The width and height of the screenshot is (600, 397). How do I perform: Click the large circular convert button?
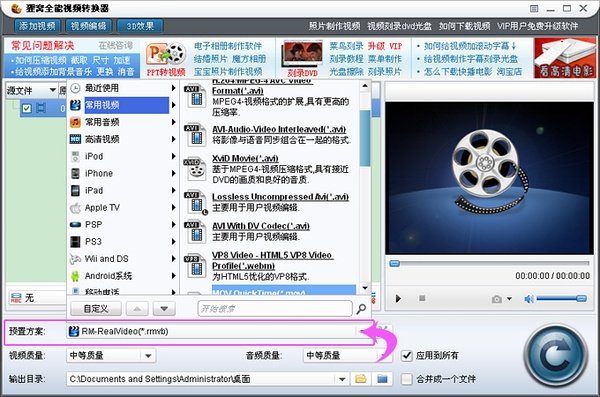click(556, 355)
